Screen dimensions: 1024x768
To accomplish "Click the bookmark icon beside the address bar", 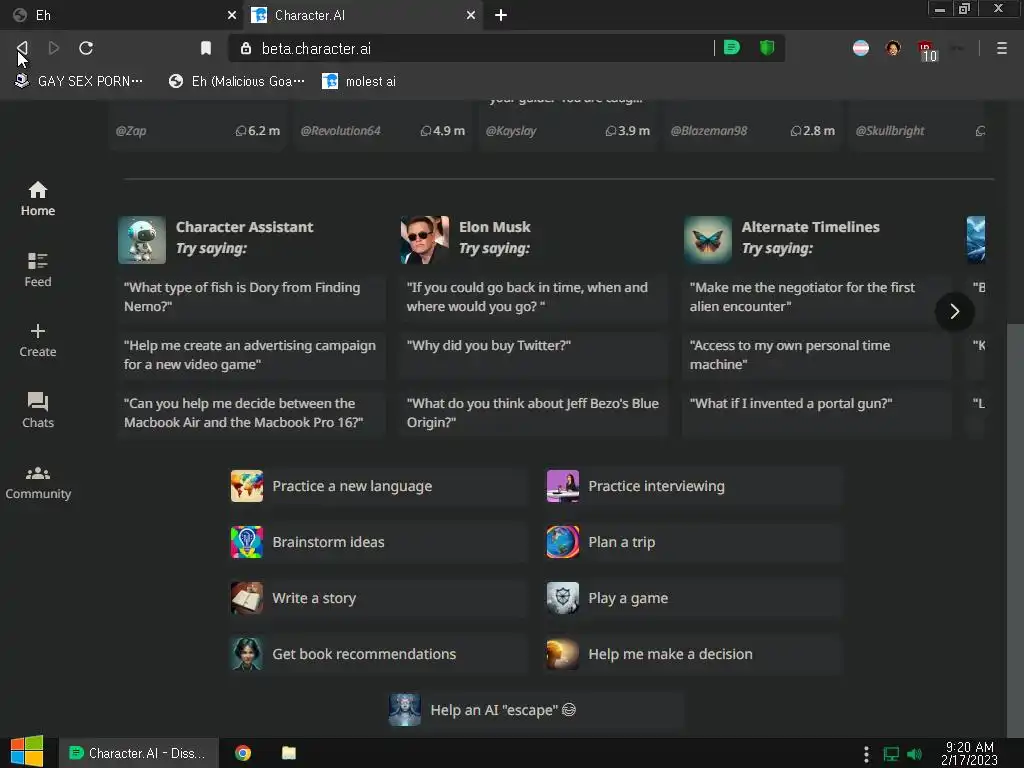I will pyautogui.click(x=206, y=48).
